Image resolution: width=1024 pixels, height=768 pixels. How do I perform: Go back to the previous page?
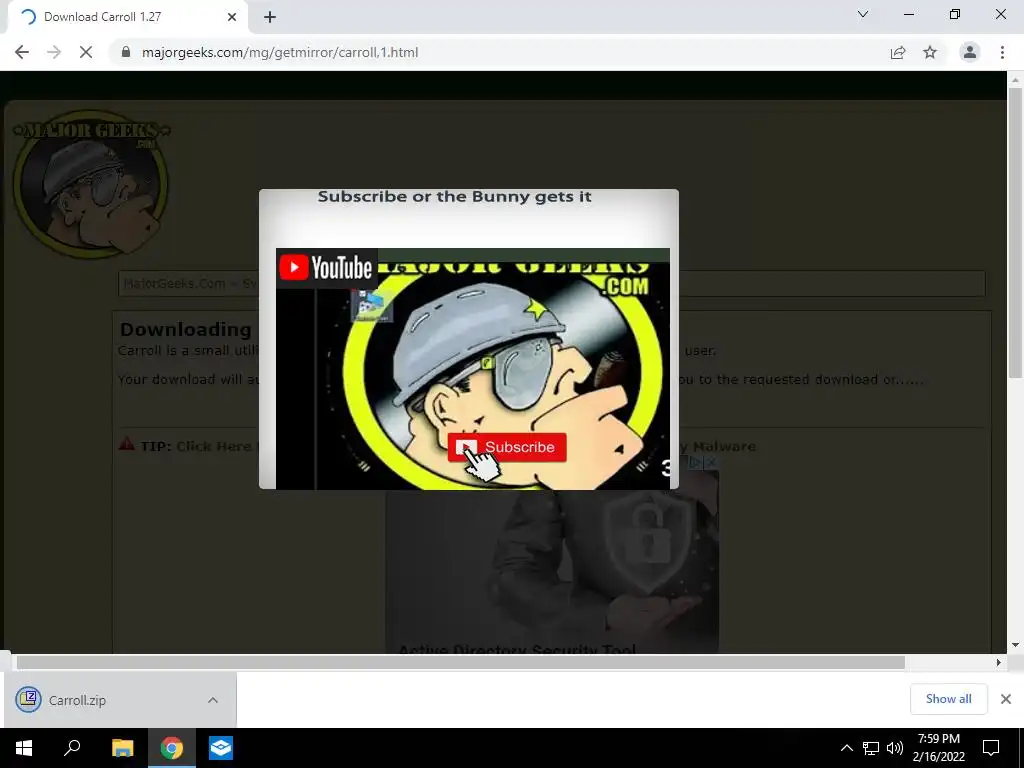pos(22,52)
